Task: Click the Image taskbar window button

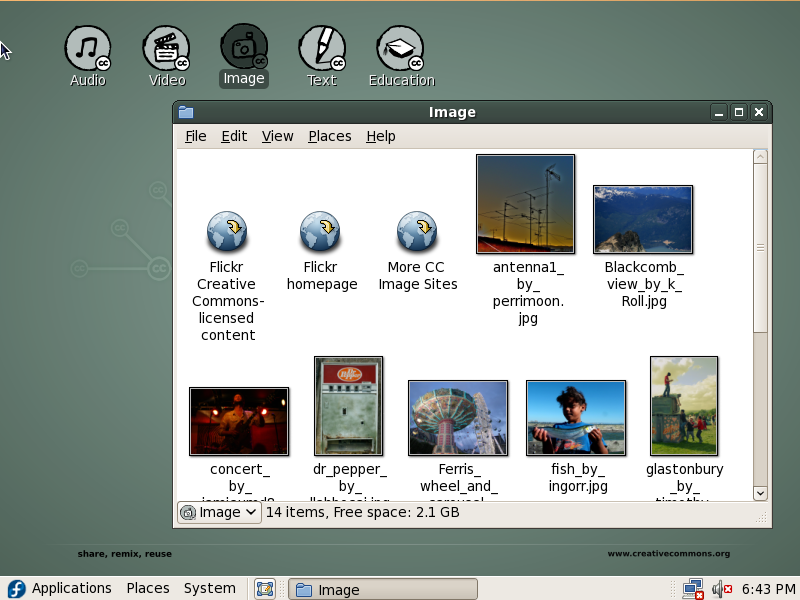Action: (x=383, y=589)
